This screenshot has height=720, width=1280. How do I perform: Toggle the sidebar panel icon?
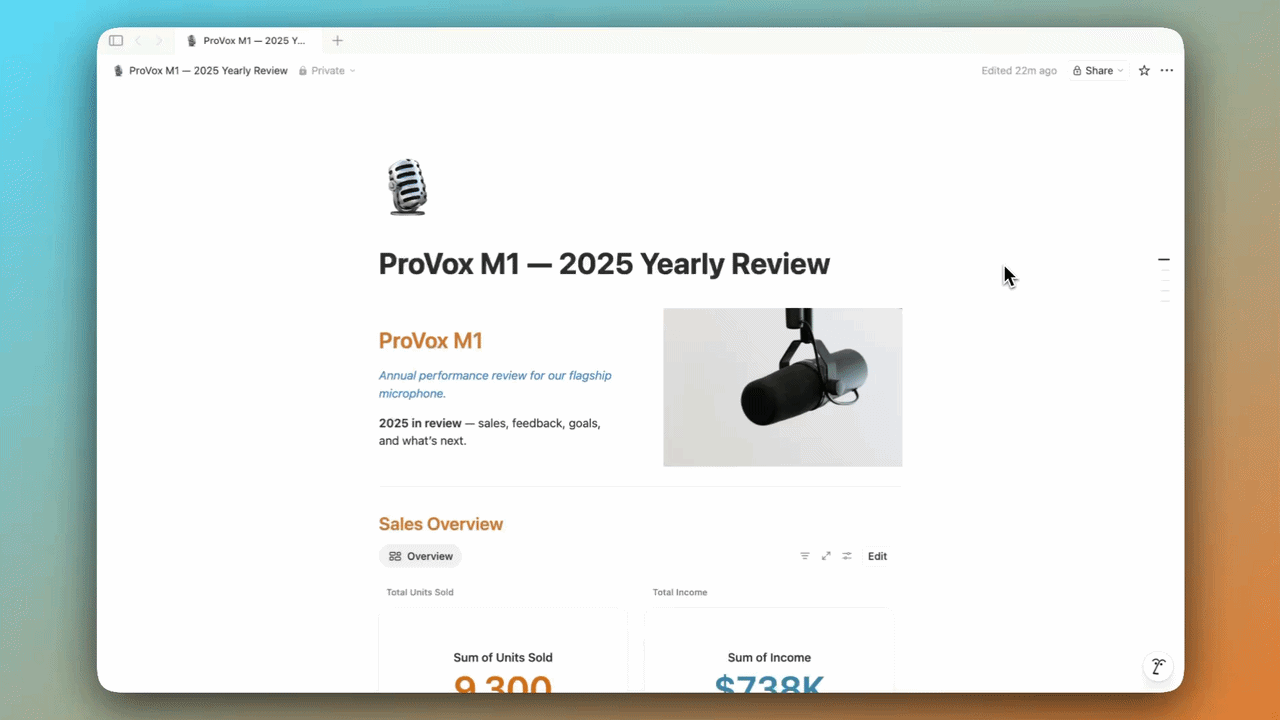coord(116,41)
